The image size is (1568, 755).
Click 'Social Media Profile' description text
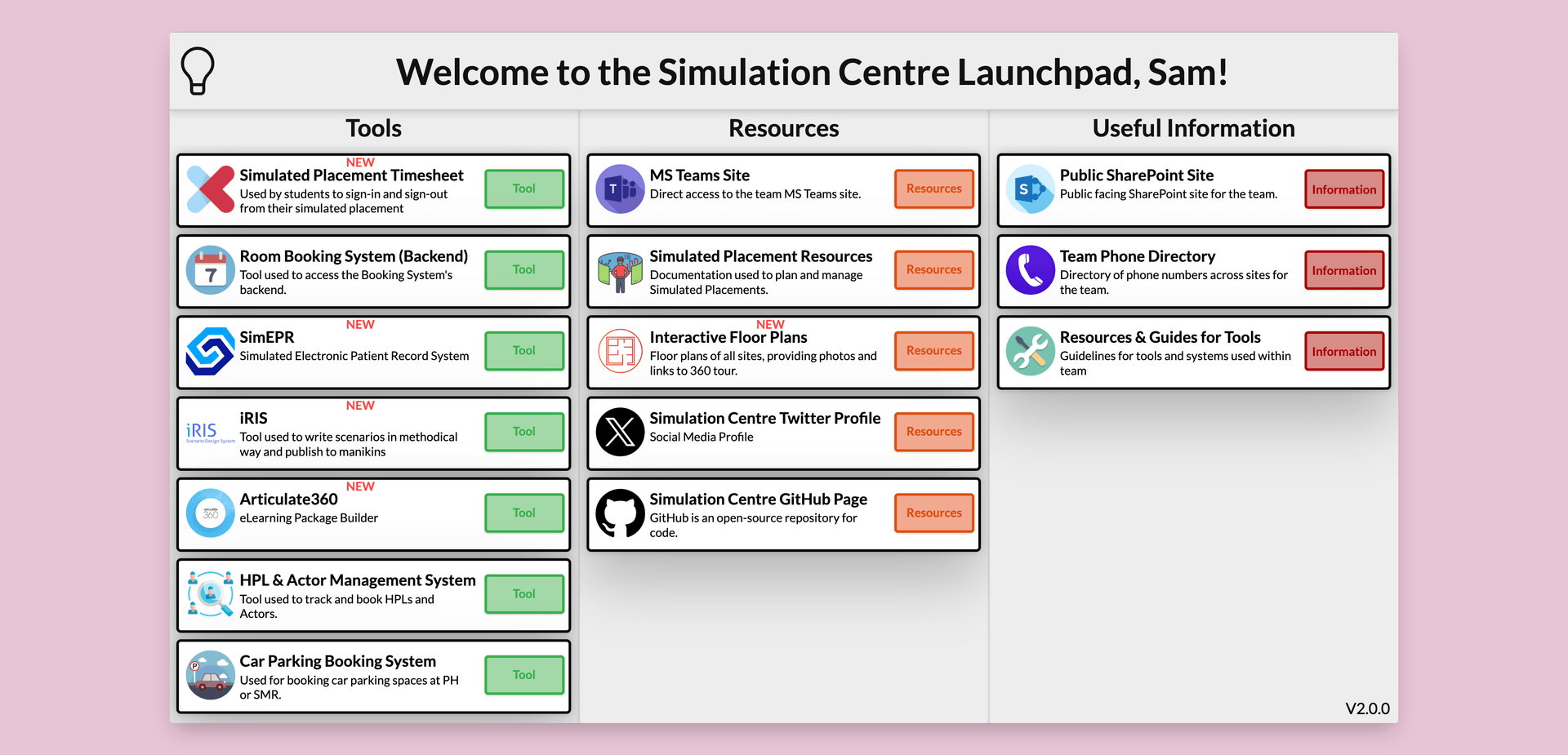pyautogui.click(x=702, y=437)
